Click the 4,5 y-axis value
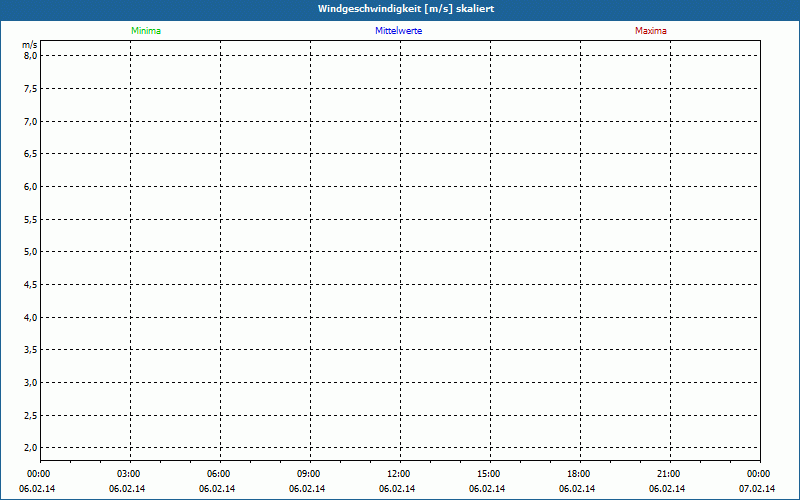Image resolution: width=800 pixels, height=500 pixels. pos(31,285)
